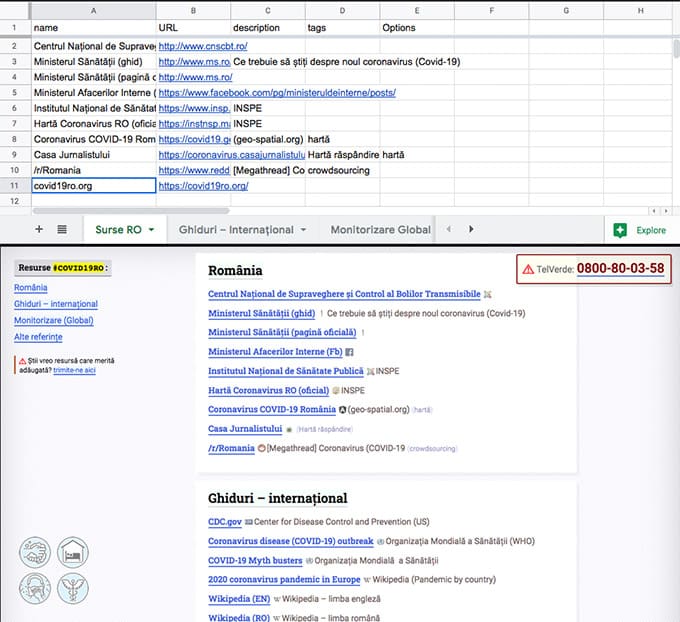
Task: Open Hartă Coronavirus RO (oficial) link
Action: click(x=268, y=390)
